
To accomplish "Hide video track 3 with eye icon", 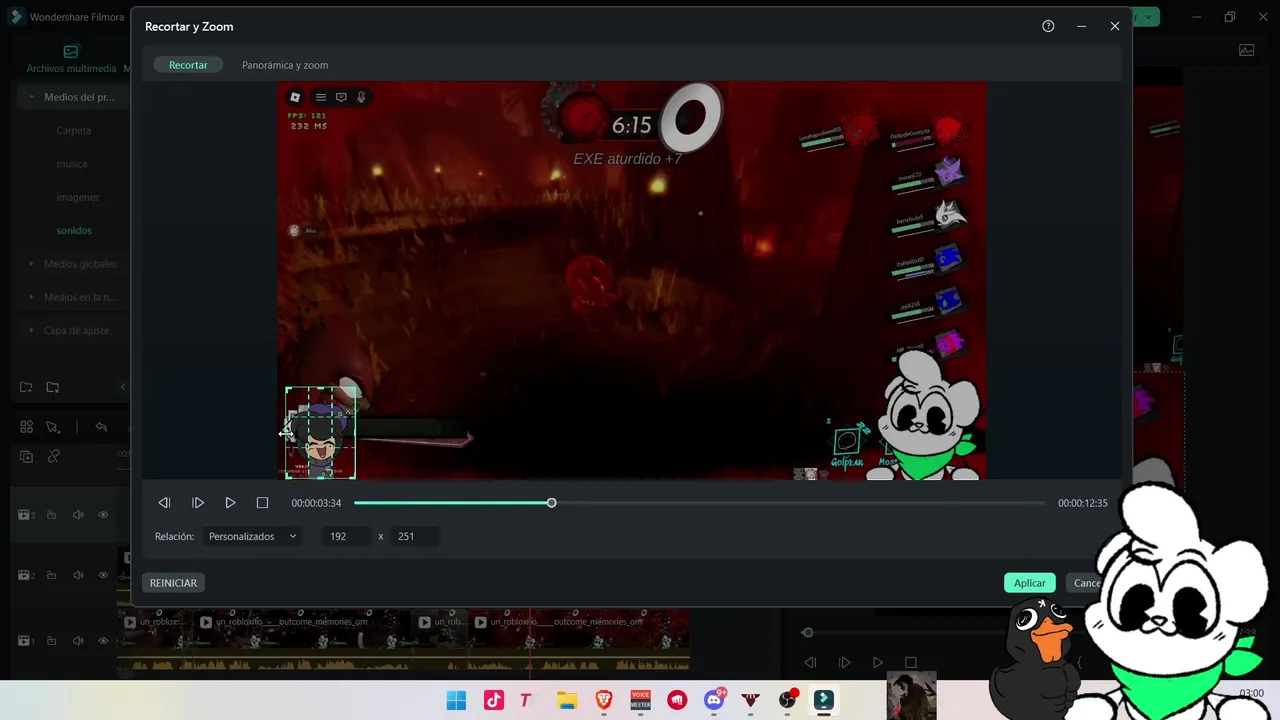I will (103, 515).
